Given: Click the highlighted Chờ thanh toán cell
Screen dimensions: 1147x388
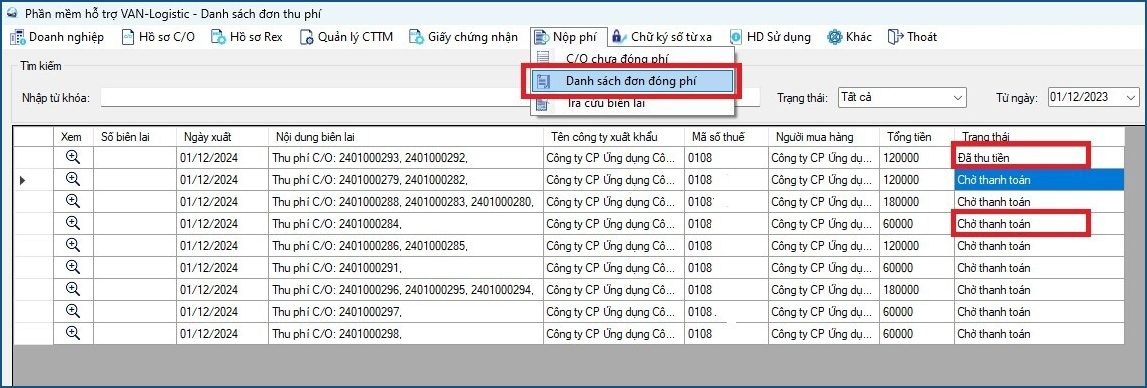Looking at the screenshot, I should 1039,179.
